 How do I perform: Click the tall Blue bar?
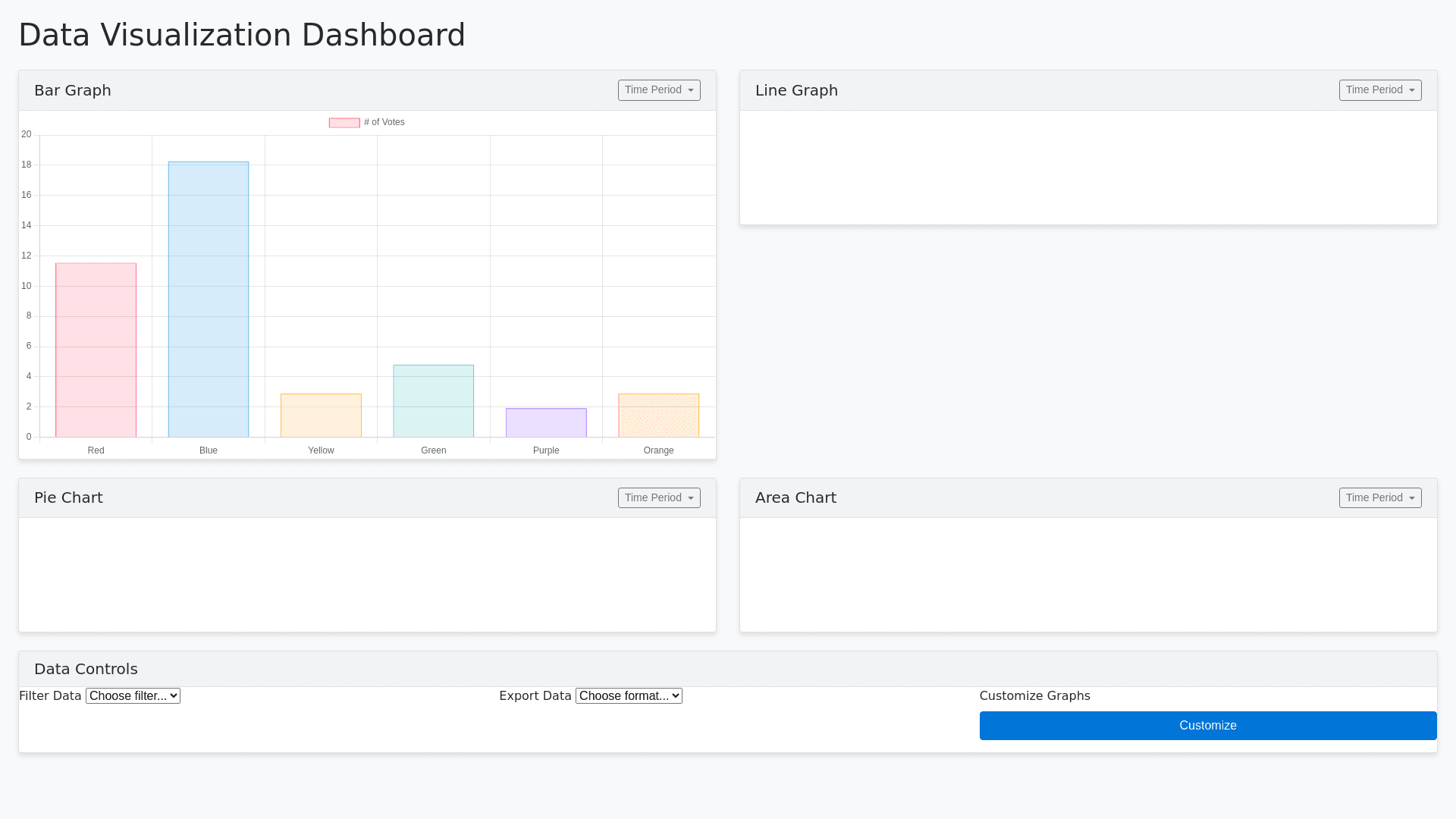tap(209, 300)
